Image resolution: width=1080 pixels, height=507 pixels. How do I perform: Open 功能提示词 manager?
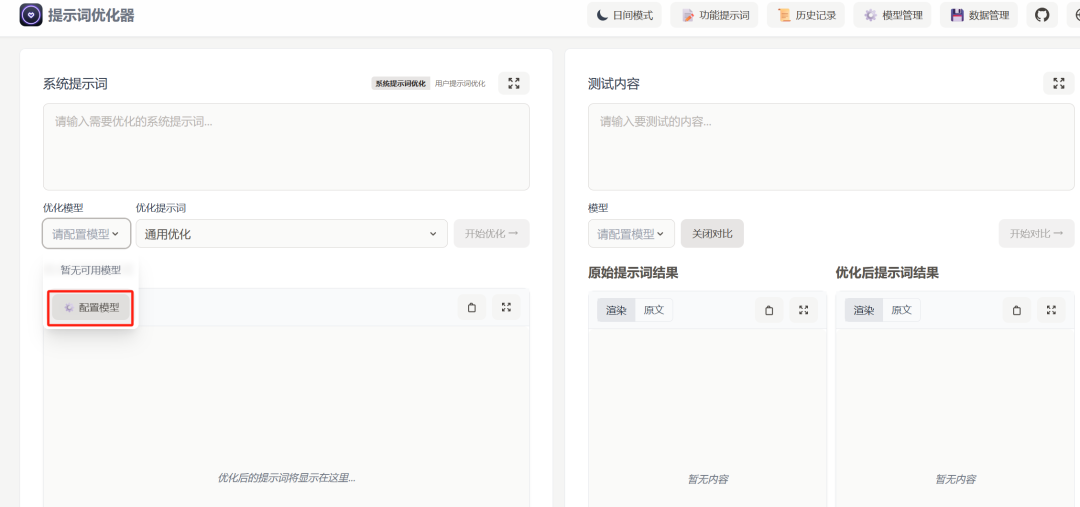pos(714,15)
